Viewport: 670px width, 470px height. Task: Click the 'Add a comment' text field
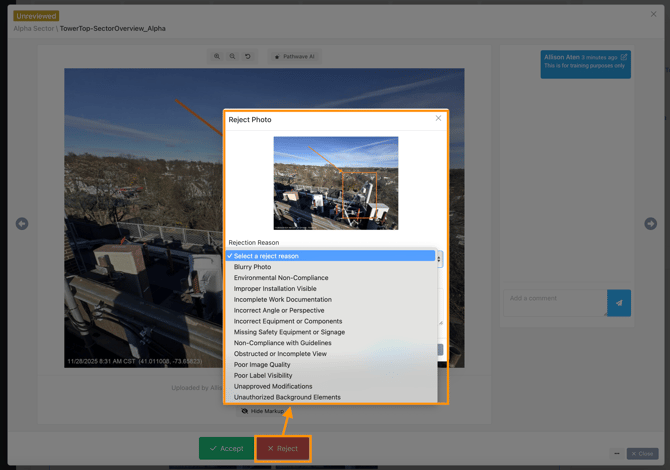click(553, 299)
